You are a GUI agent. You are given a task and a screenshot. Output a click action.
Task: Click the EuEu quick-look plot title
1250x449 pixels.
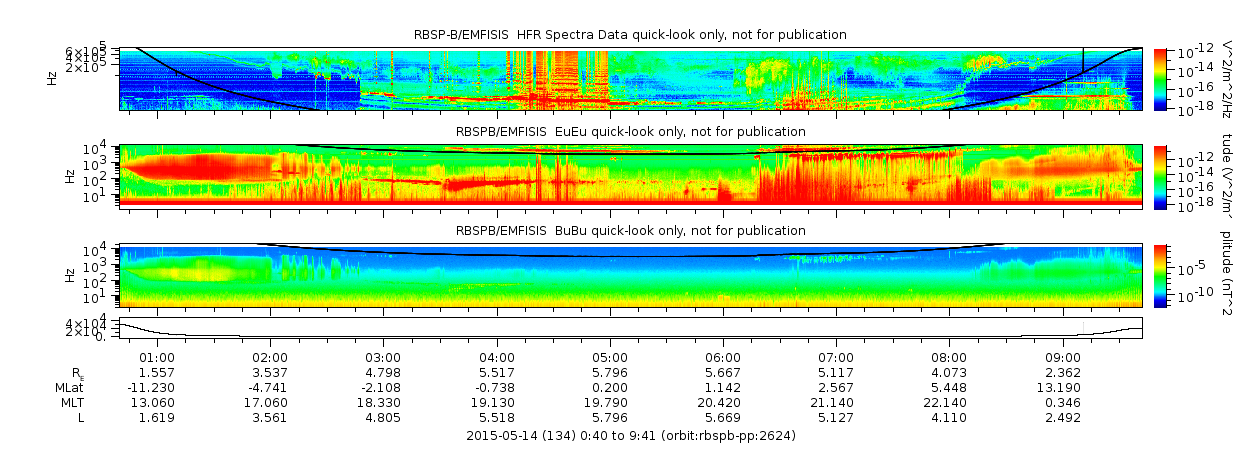click(630, 132)
